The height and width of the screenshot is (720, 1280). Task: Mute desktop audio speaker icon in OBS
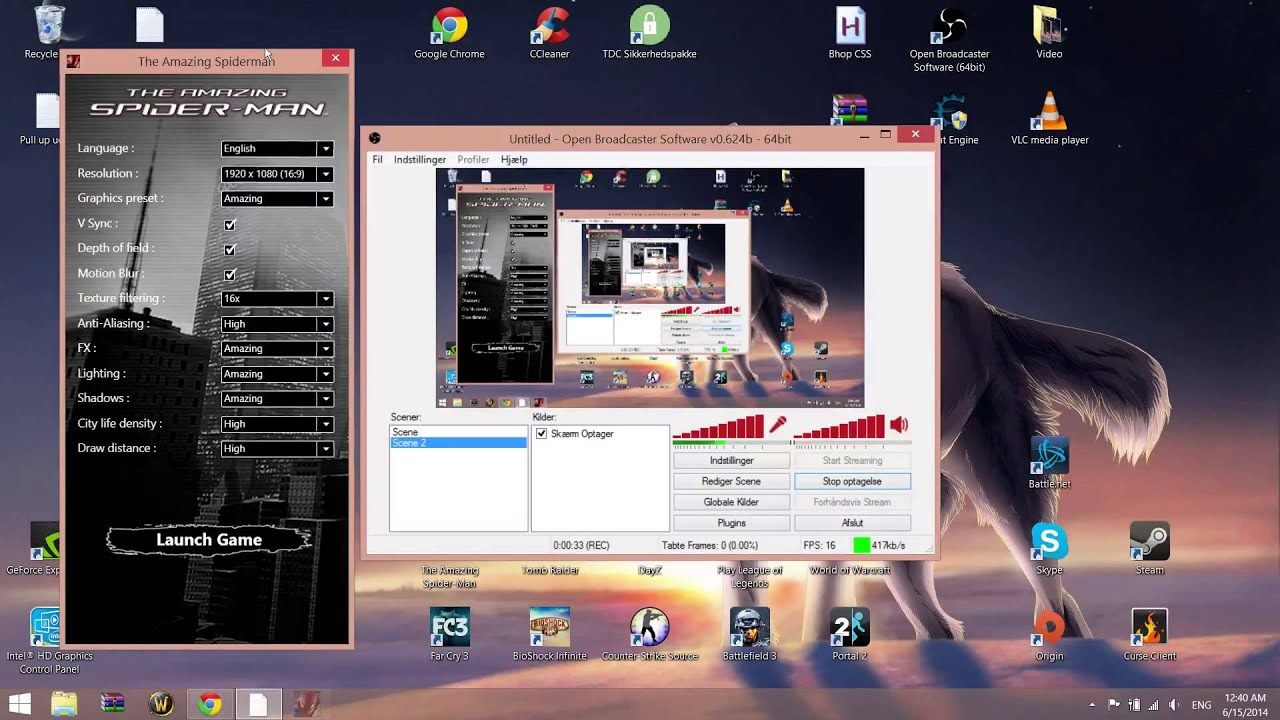coord(899,425)
